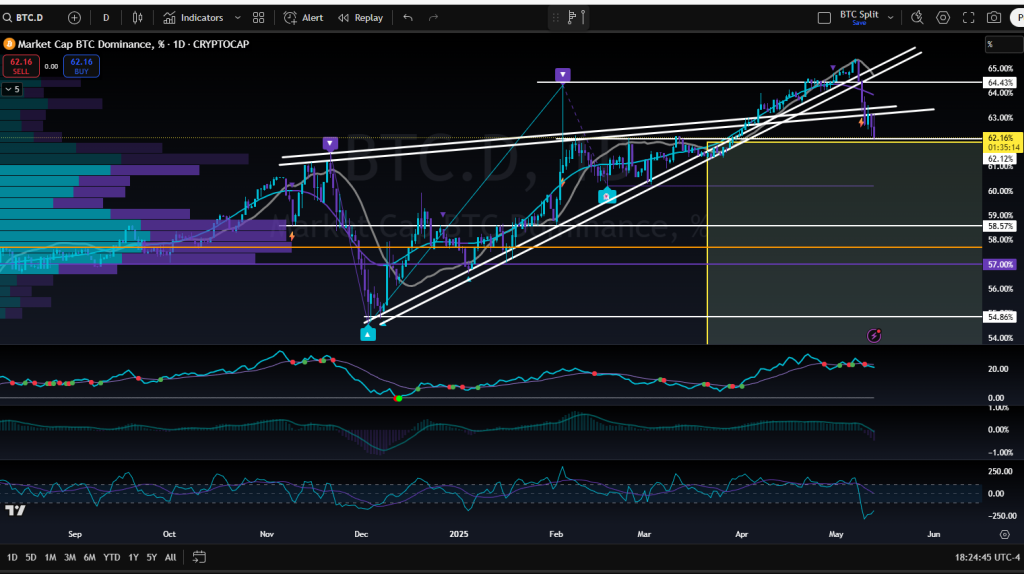The height and width of the screenshot is (574, 1024).
Task: Click the TradingView logo in bottom corner
Action: click(15, 510)
